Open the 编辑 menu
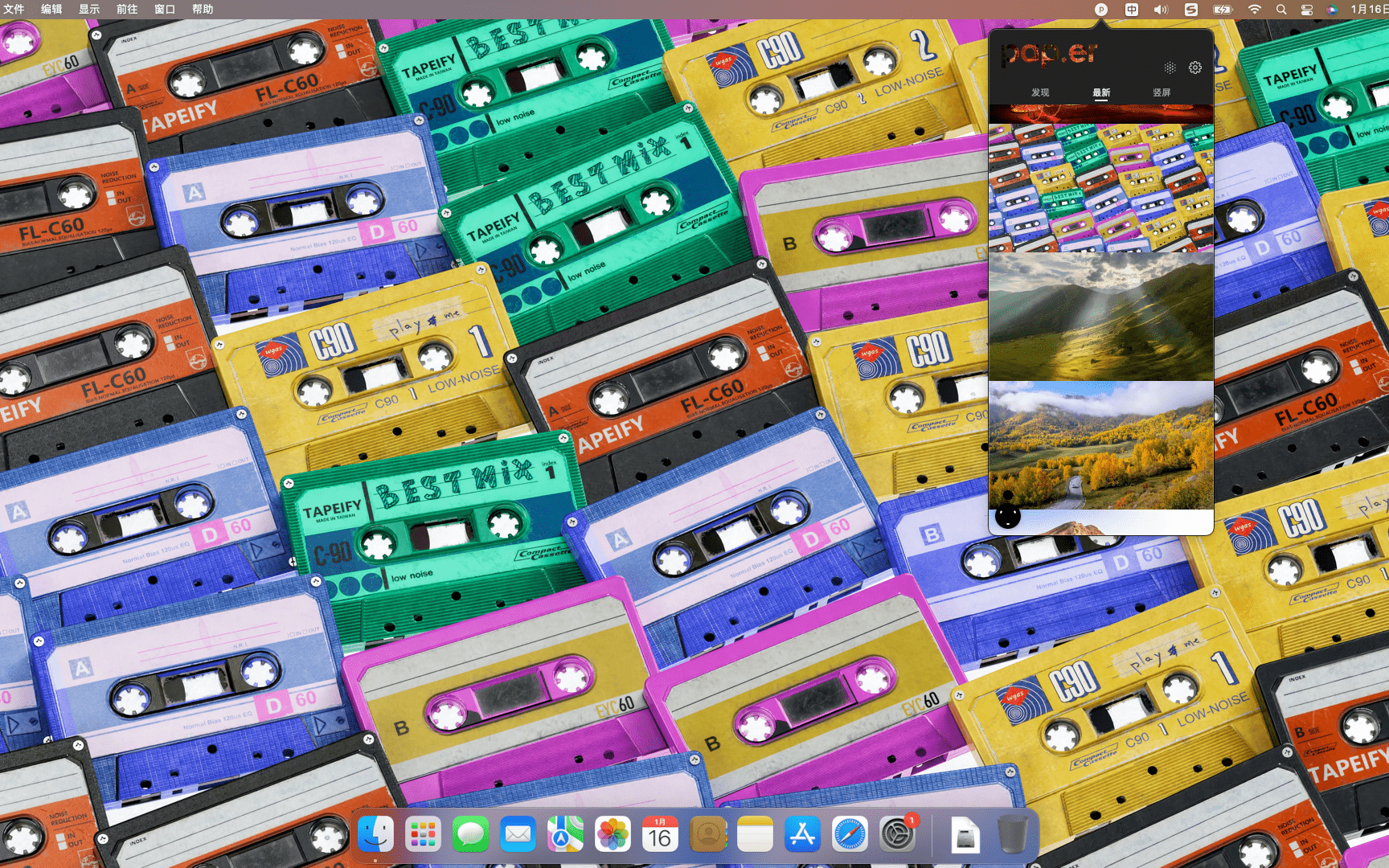 51,10
